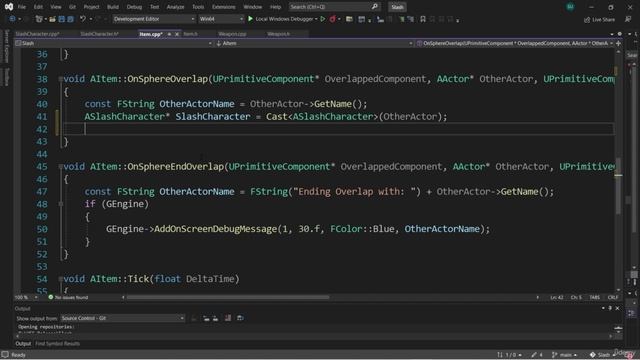Click the Undo icon
Viewport: 640px width, 360px height.
click(82, 19)
